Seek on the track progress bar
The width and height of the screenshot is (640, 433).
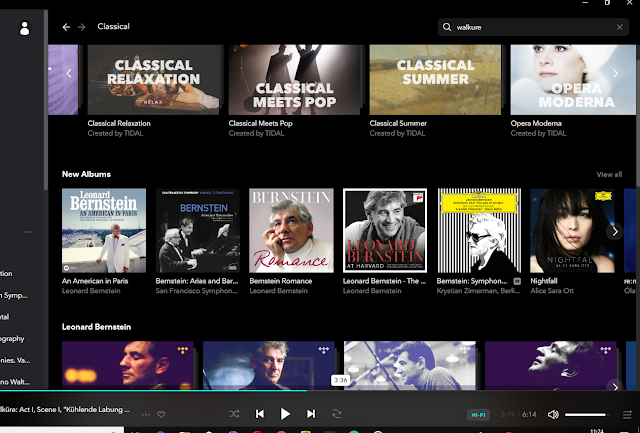point(320,391)
